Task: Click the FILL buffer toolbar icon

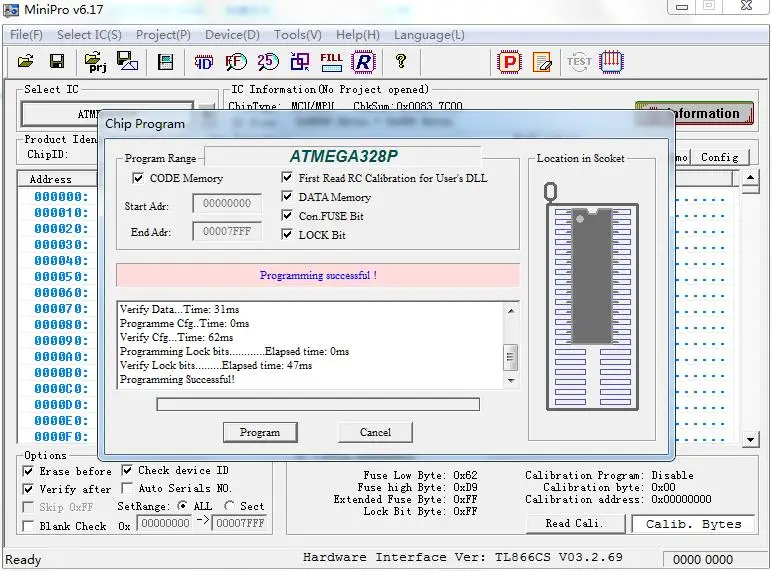Action: [331, 62]
